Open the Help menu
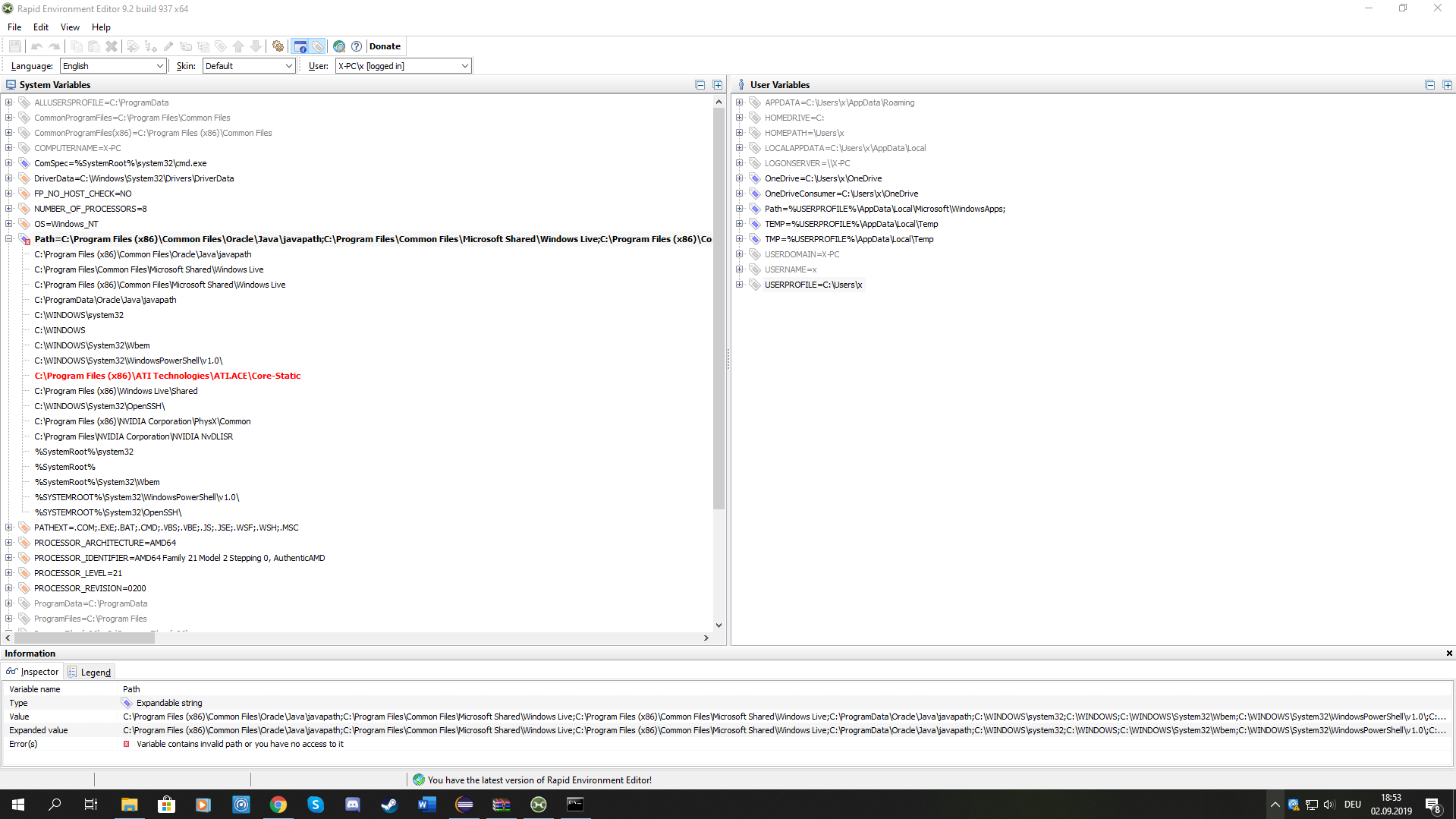This screenshot has width=1456, height=819. tap(101, 27)
